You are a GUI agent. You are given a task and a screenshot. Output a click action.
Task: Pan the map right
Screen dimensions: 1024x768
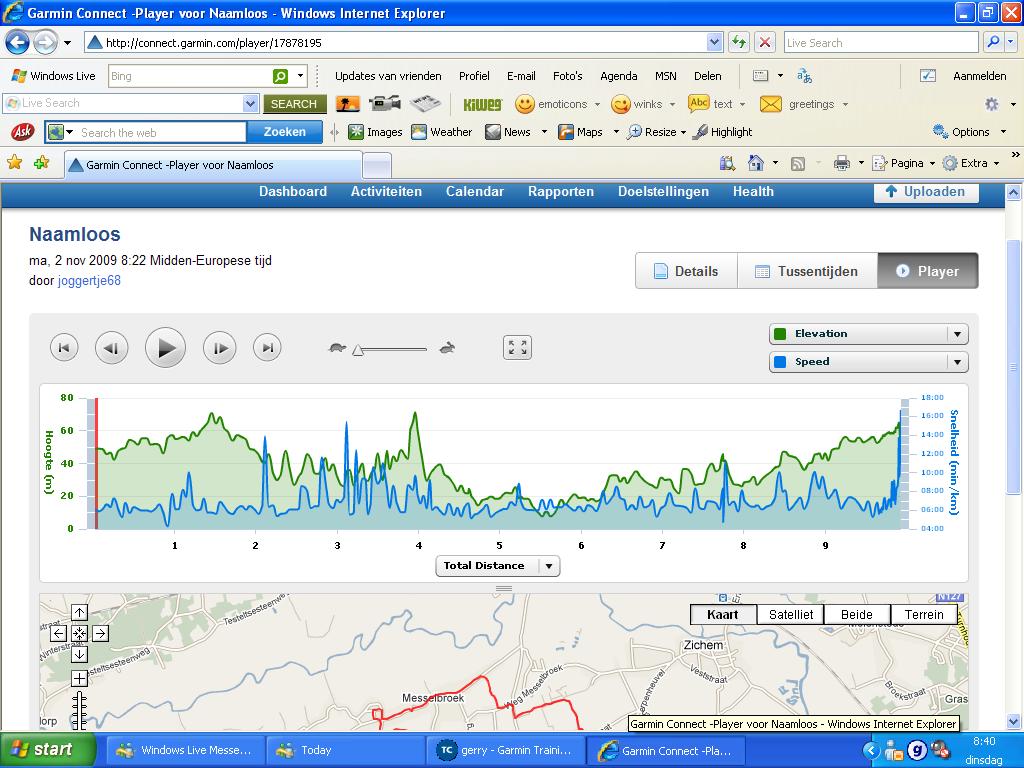pos(100,633)
